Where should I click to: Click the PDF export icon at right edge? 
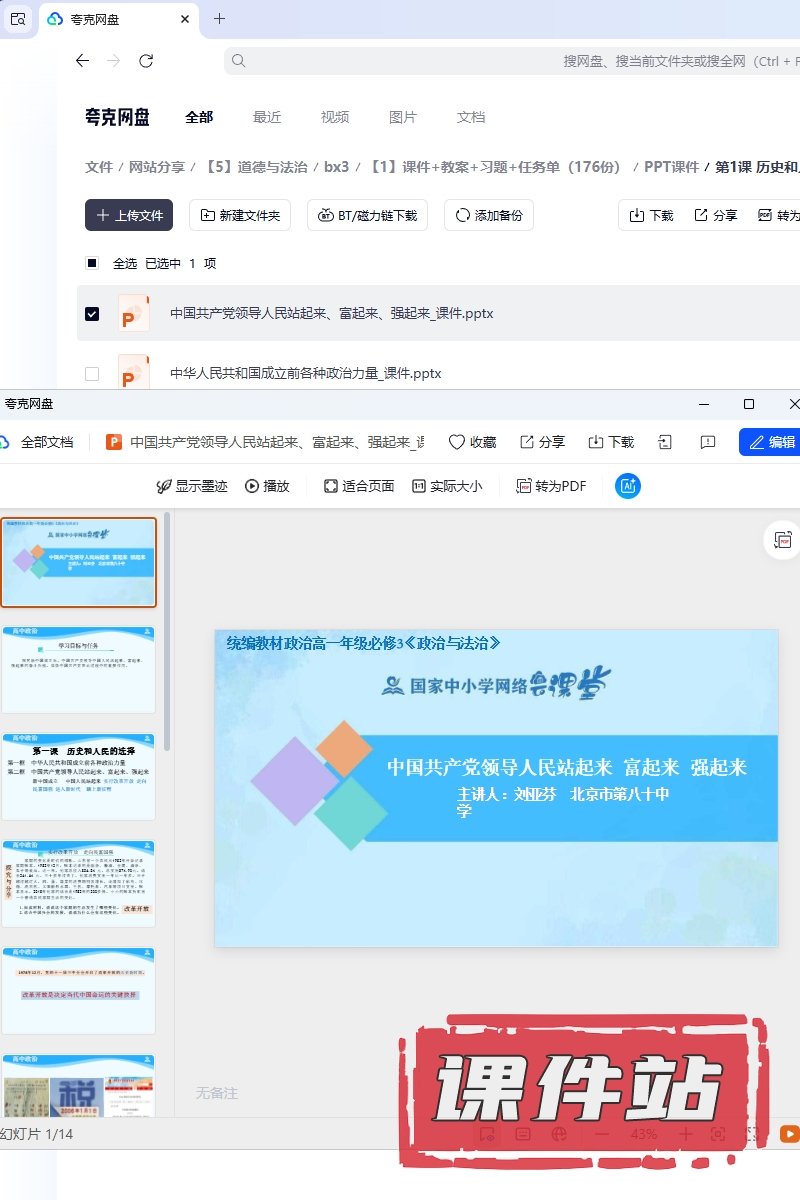(782, 540)
